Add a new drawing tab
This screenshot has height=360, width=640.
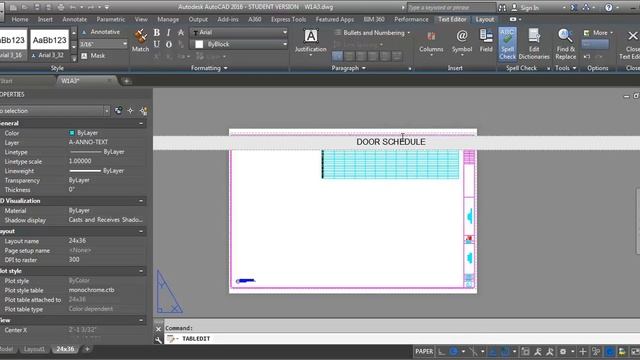pos(127,81)
